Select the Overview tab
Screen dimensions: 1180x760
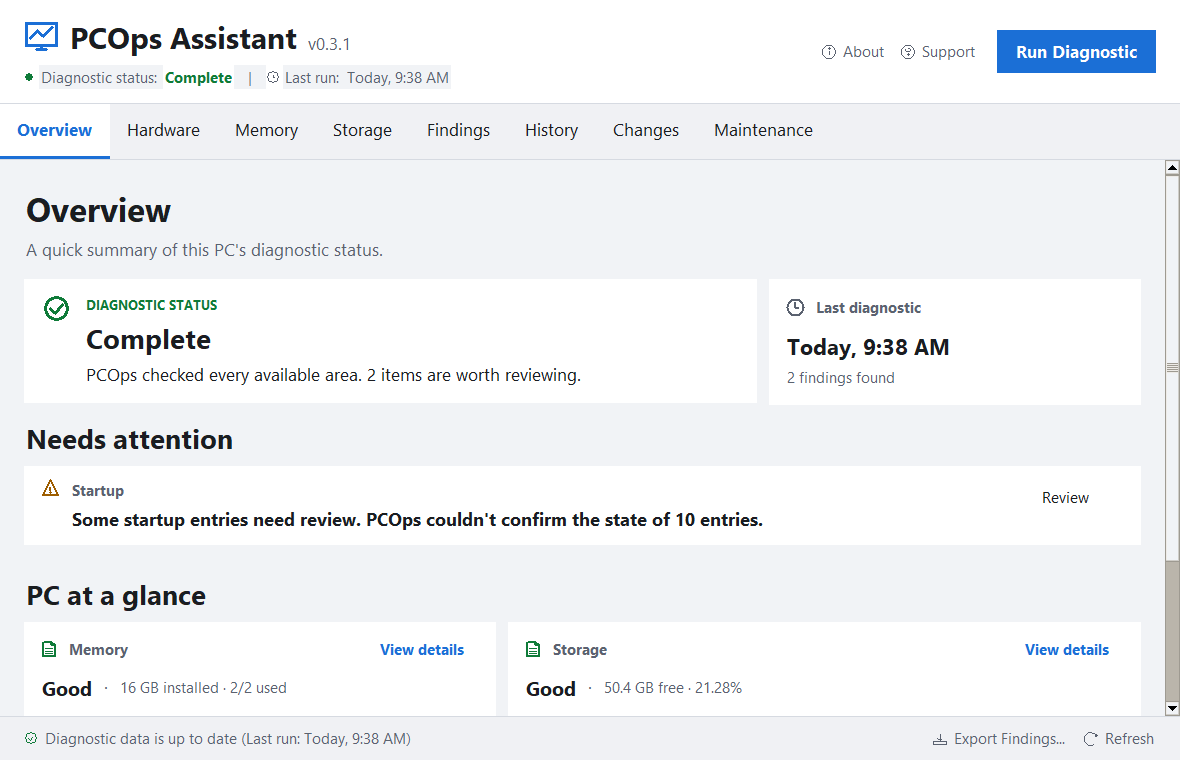pyautogui.click(x=55, y=130)
